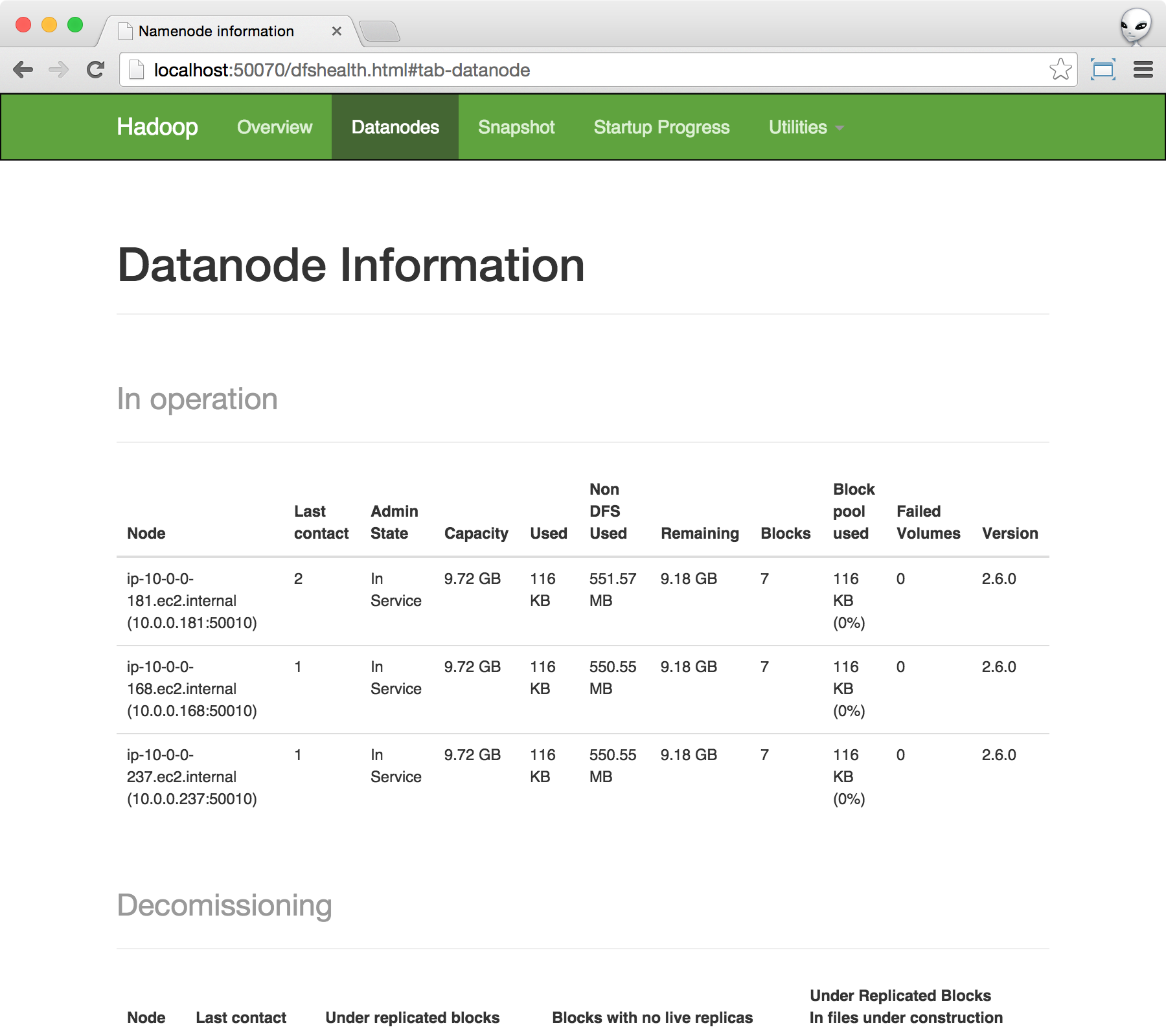Select the Namenode information browser tab

[216, 31]
